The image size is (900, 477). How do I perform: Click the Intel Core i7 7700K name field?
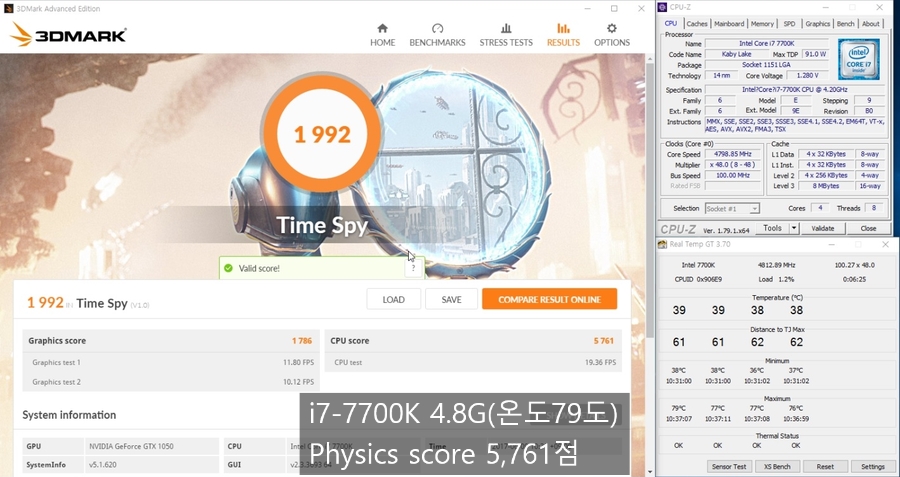[766, 44]
